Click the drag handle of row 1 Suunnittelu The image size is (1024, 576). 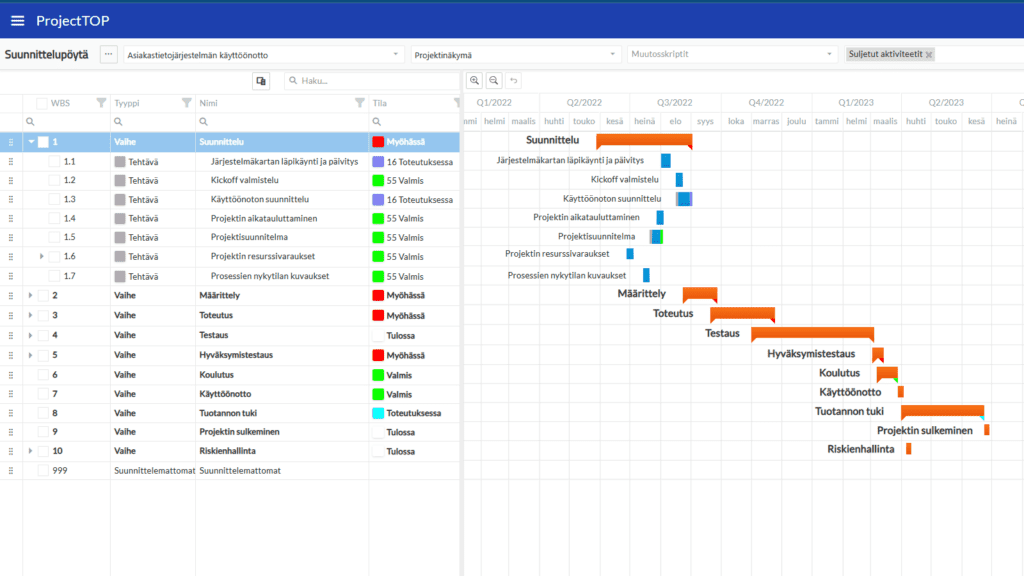tap(11, 142)
